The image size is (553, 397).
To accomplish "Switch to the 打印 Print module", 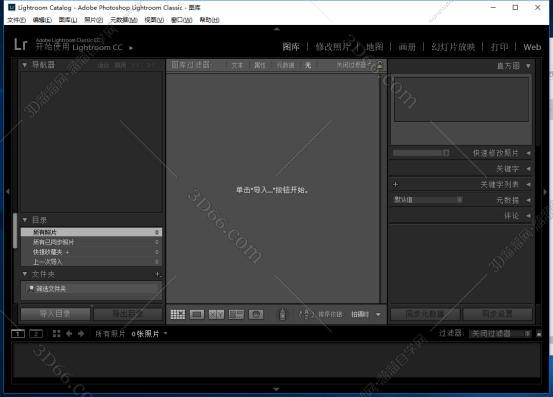I will pos(499,47).
